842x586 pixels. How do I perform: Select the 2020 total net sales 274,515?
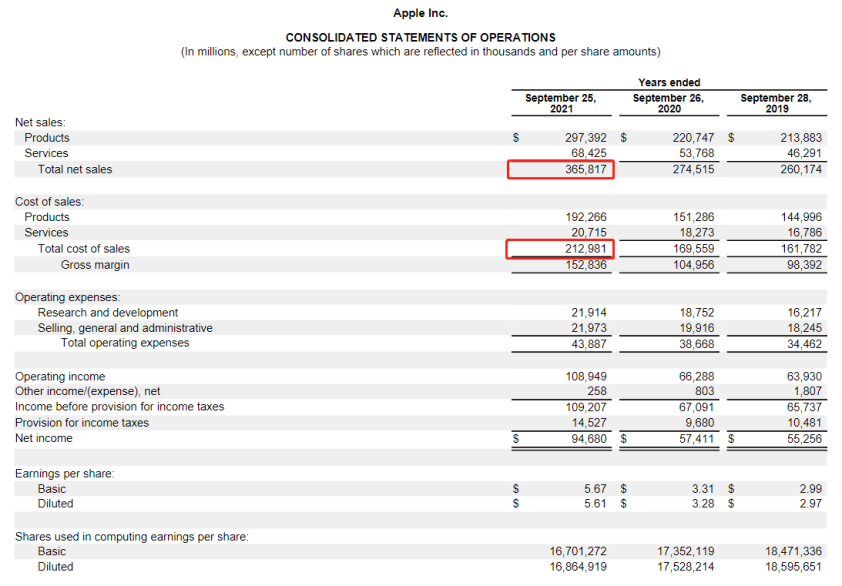[693, 170]
